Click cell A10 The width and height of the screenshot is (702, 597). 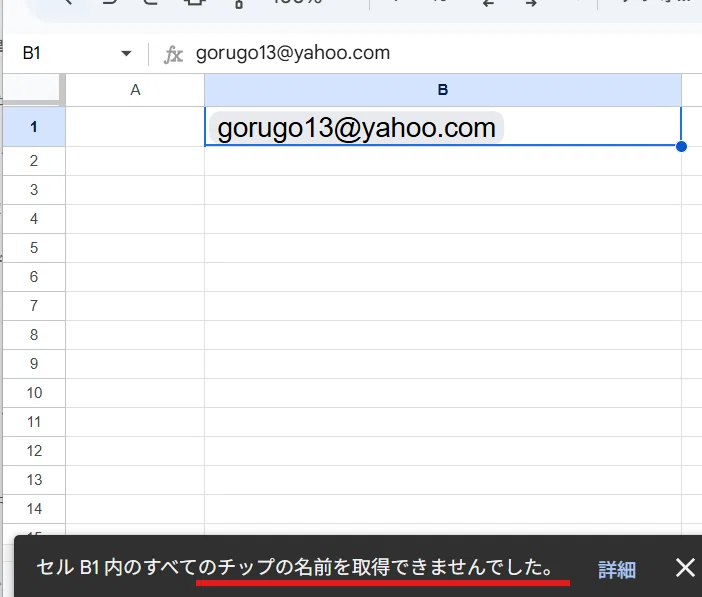[x=135, y=393]
